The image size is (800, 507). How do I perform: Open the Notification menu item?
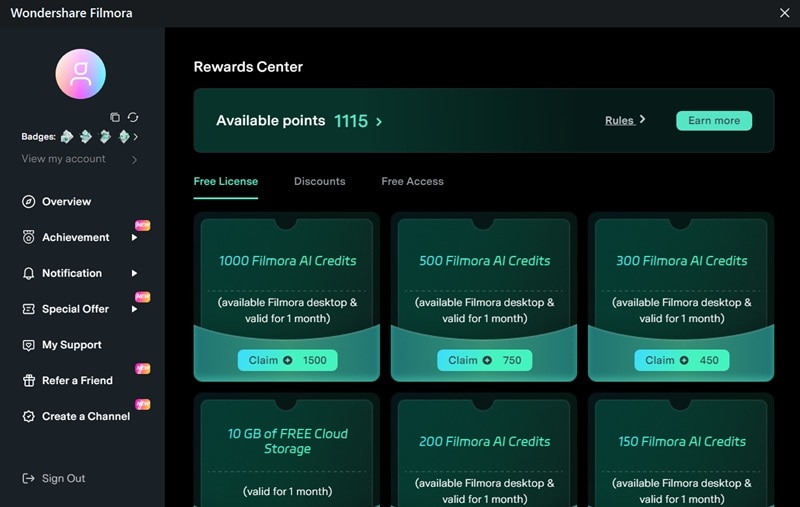(x=72, y=273)
